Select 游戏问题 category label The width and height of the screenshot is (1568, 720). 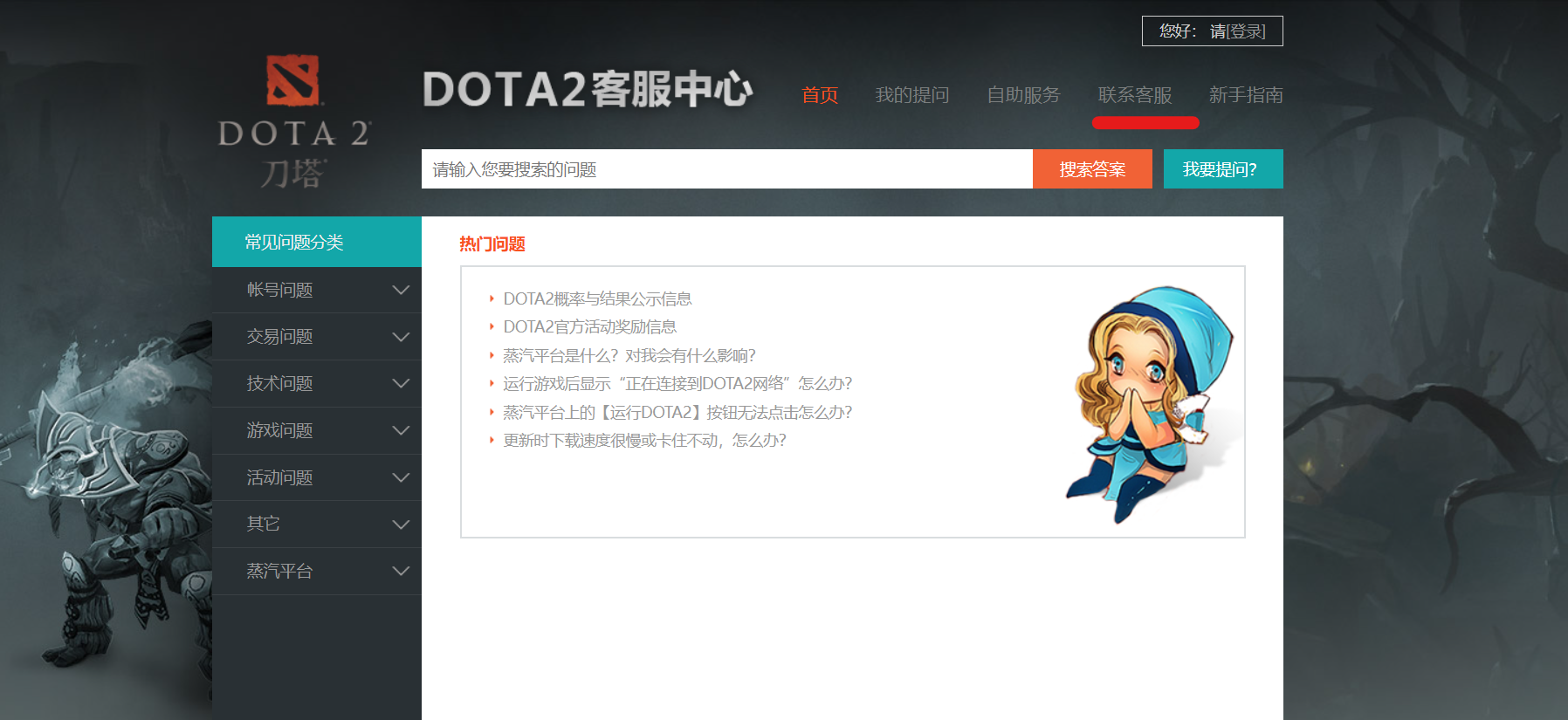pyautogui.click(x=279, y=430)
